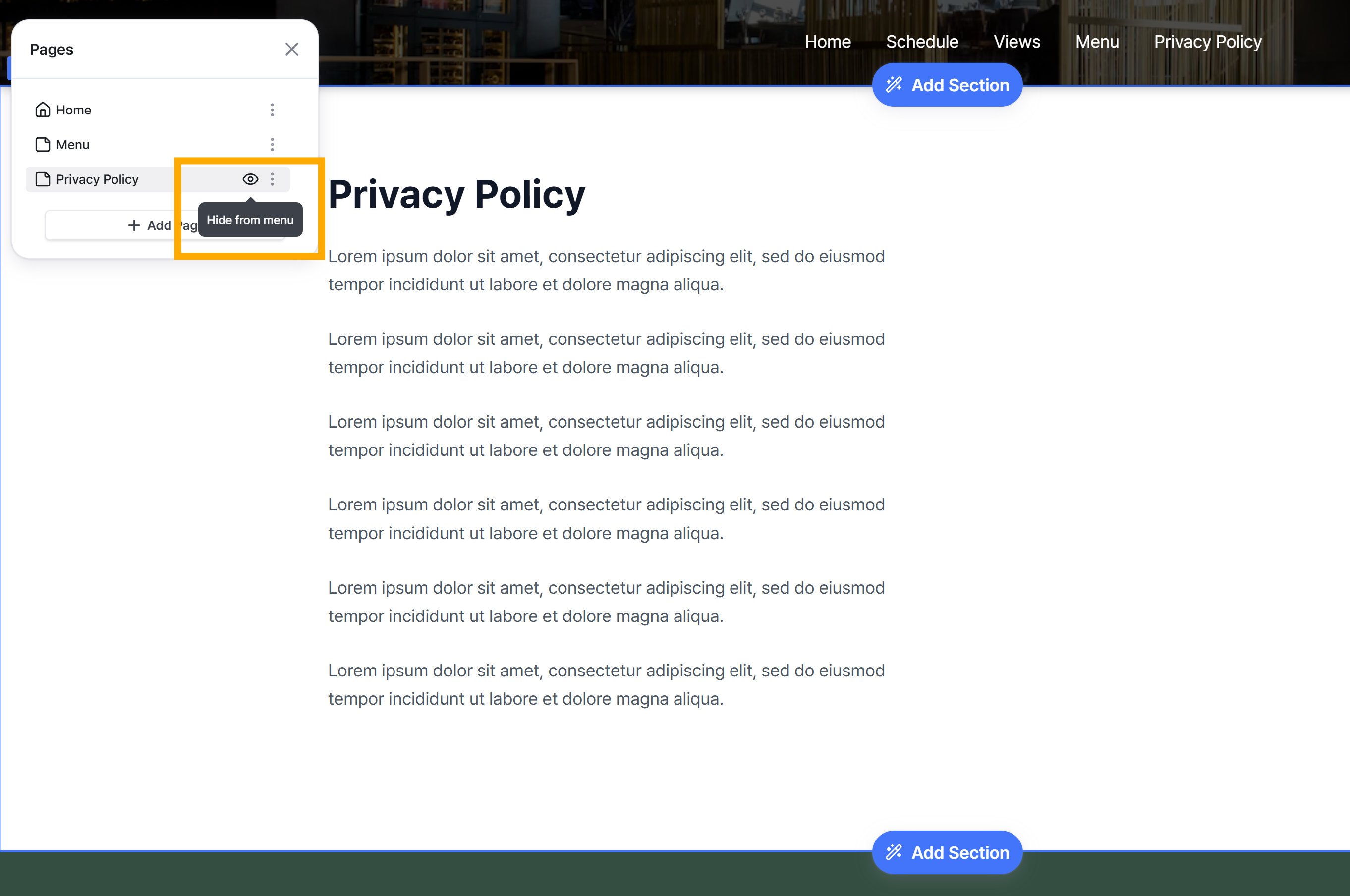The image size is (1350, 896).
Task: Toggle Privacy Policy eye visibility icon
Action: tap(250, 179)
